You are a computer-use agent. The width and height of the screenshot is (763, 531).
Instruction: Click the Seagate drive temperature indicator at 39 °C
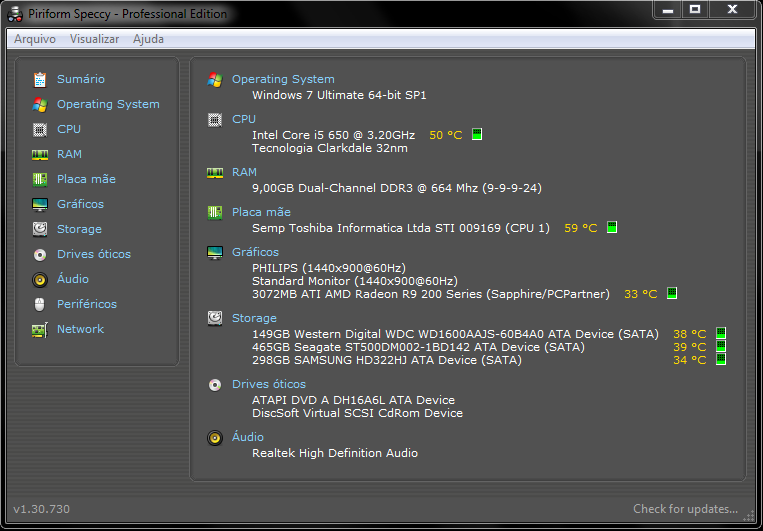(x=721, y=347)
